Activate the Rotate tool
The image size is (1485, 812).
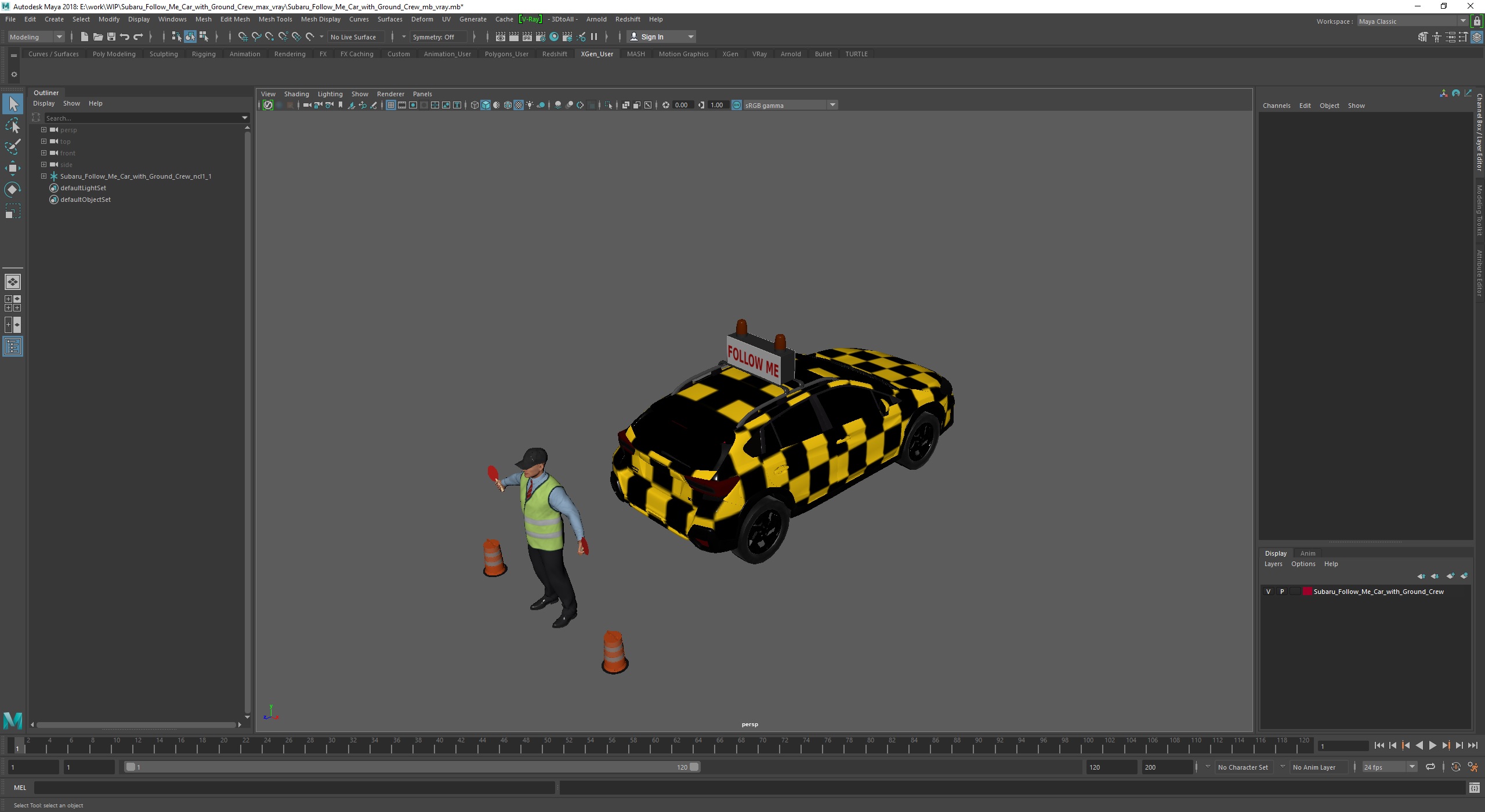pos(13,189)
